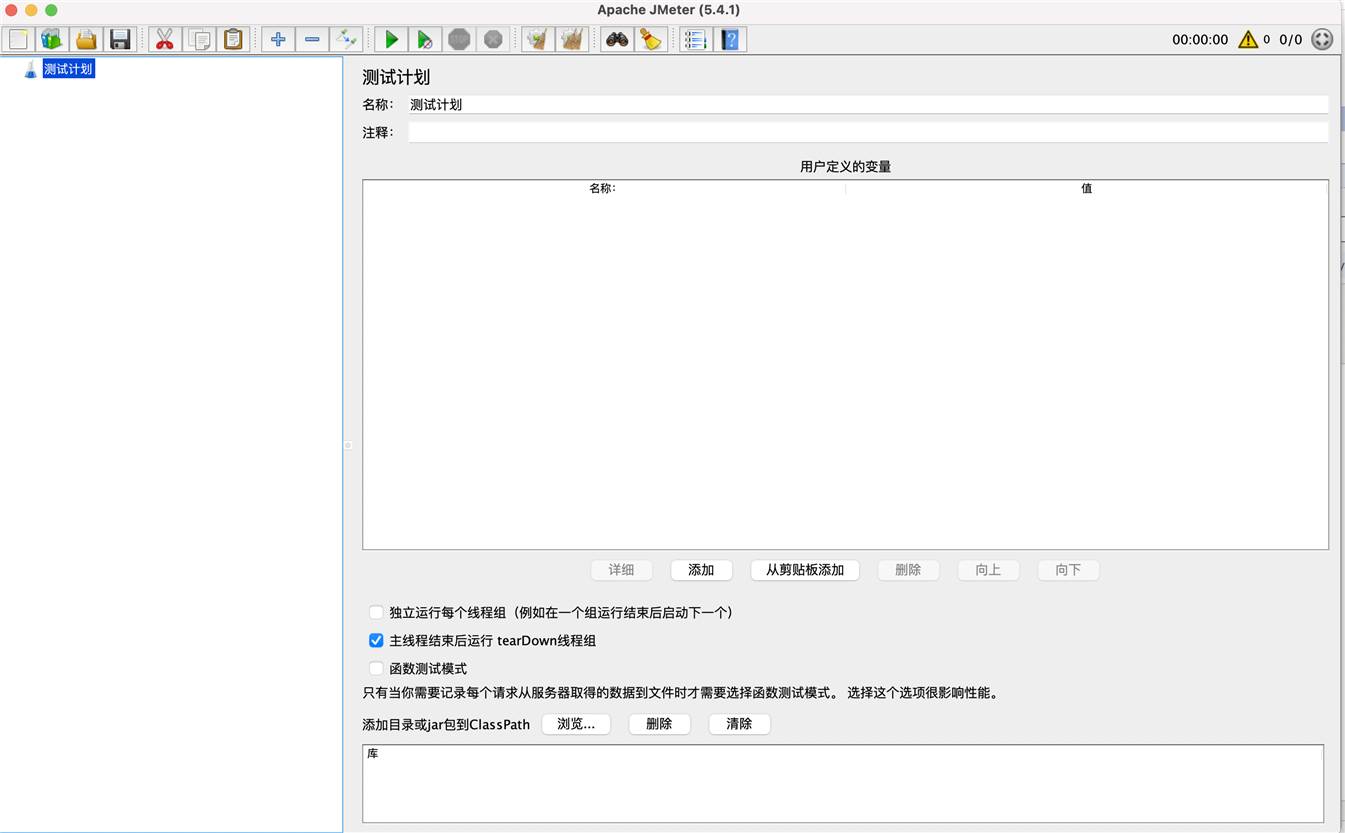The height and width of the screenshot is (833, 1345).
Task: Toggle the 函数测试模式 checkbox
Action: click(376, 669)
